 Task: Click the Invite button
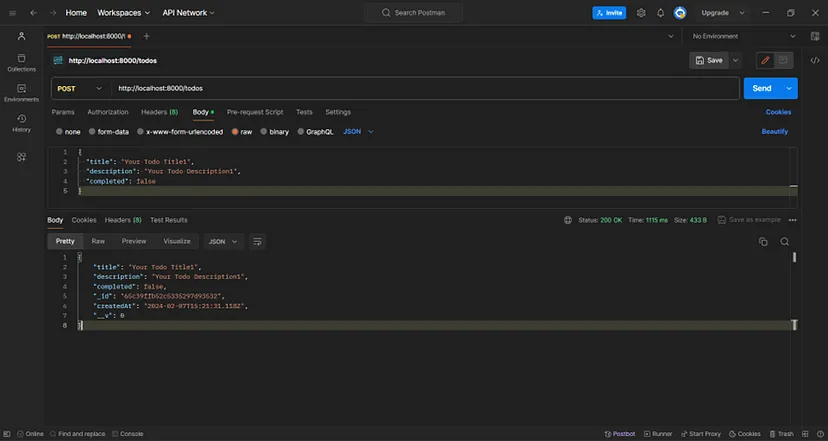point(609,13)
